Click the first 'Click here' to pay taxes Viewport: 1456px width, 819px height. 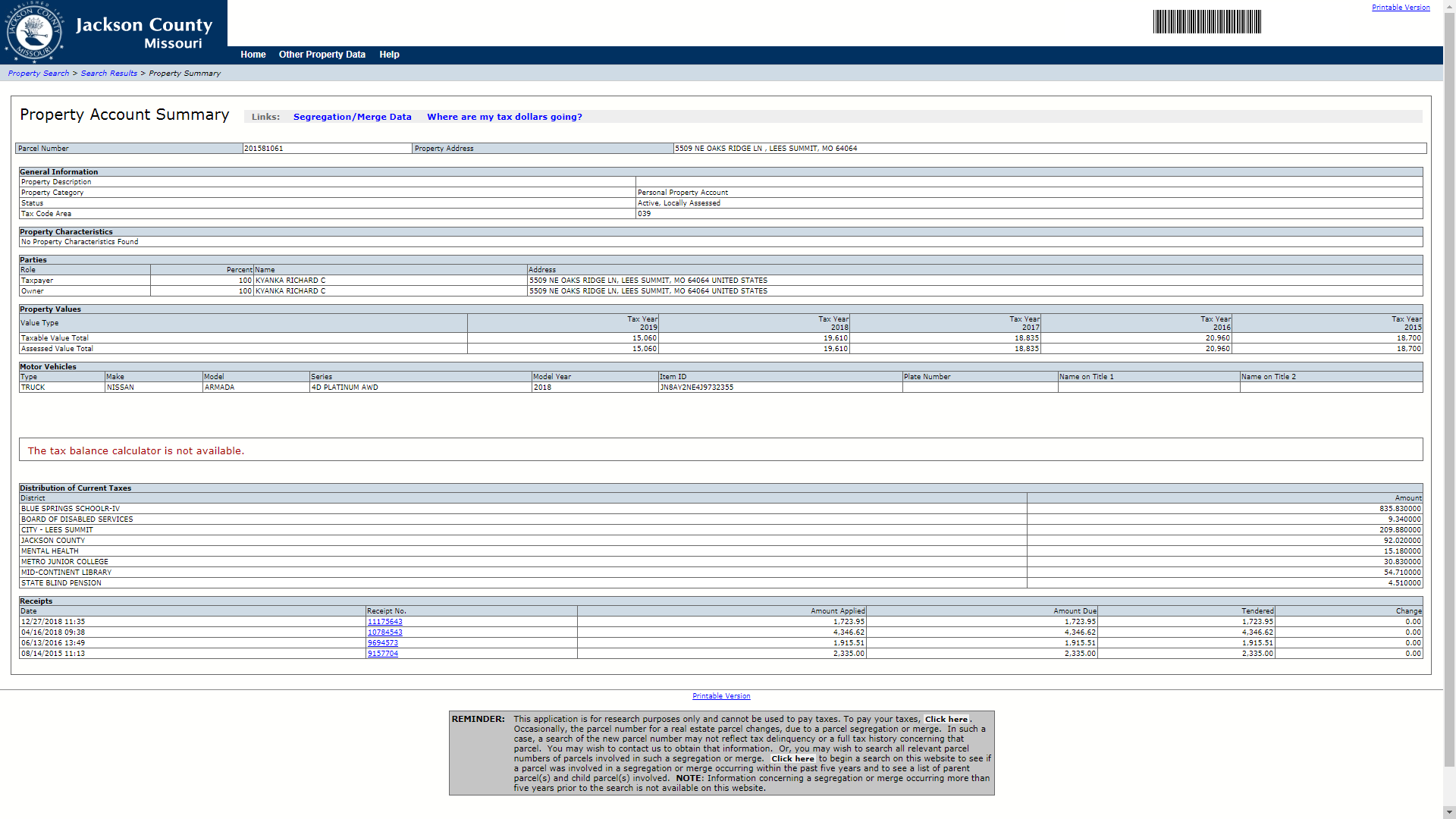coord(946,719)
